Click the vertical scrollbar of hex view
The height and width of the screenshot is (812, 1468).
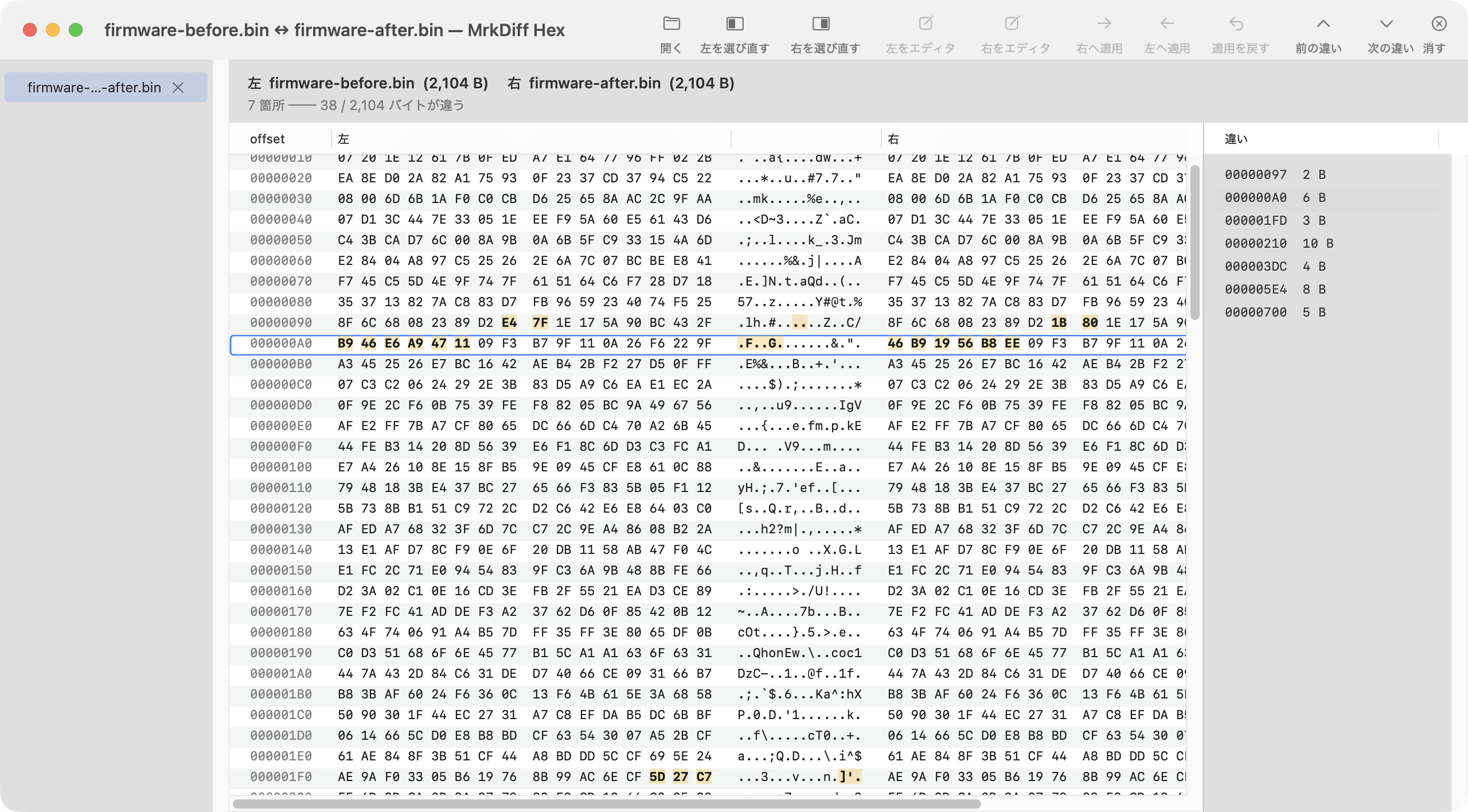pyautogui.click(x=1195, y=242)
